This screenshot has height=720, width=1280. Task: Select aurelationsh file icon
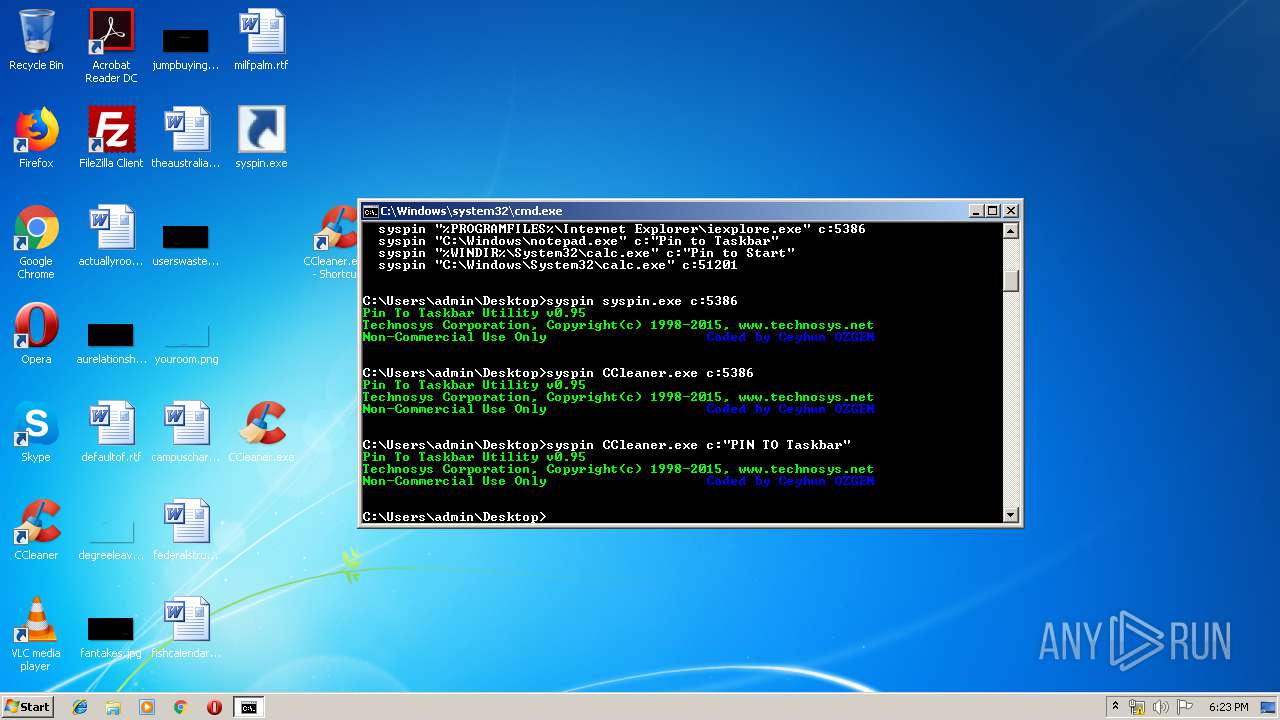point(111,342)
